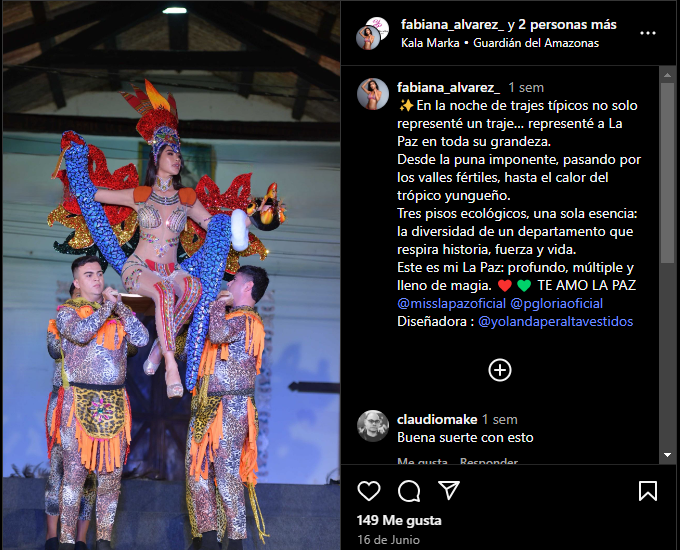Share post with paper plane icon
Image resolution: width=680 pixels, height=550 pixels.
449,491
